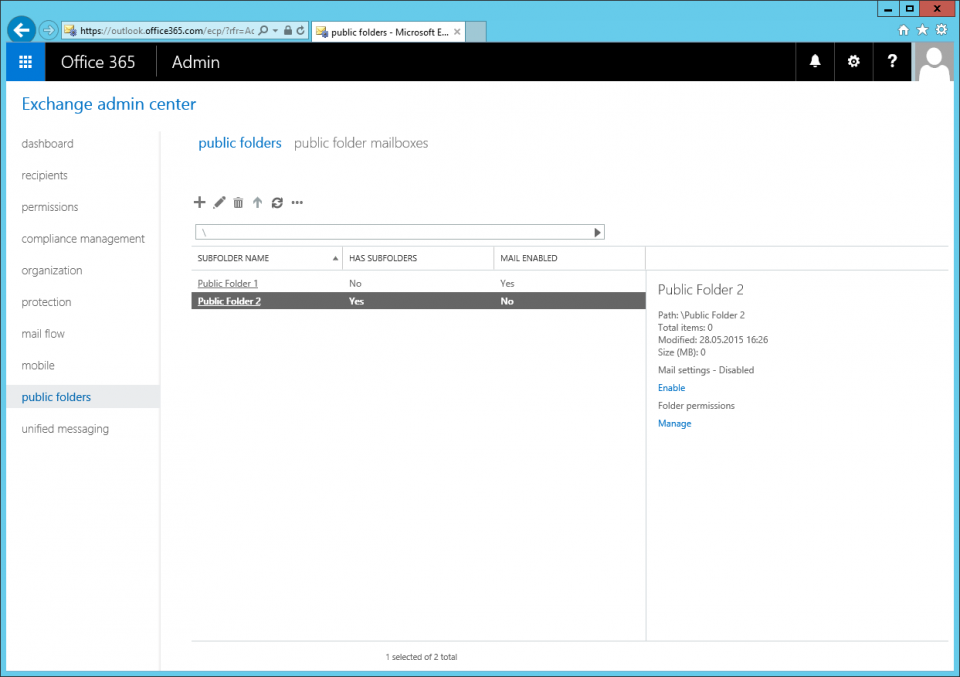The width and height of the screenshot is (960, 677).
Task: Open the mail flow section
Action: [x=42, y=333]
